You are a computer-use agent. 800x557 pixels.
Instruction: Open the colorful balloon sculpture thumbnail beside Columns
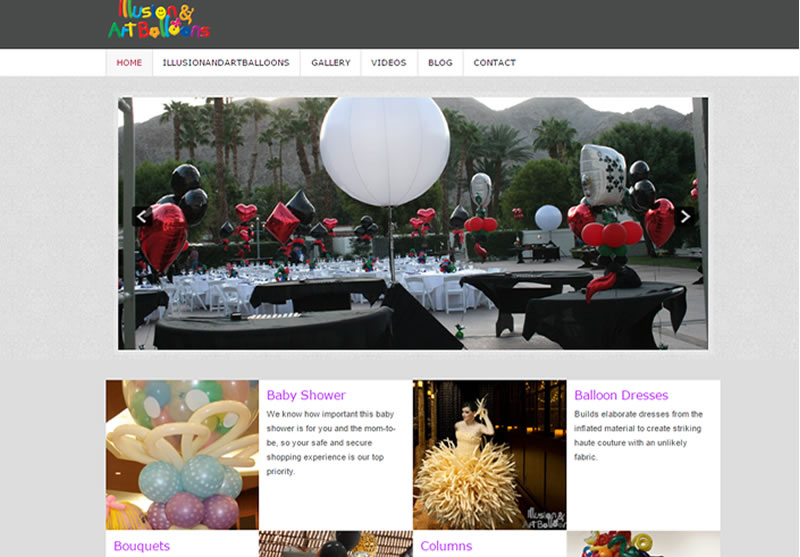(x=643, y=544)
